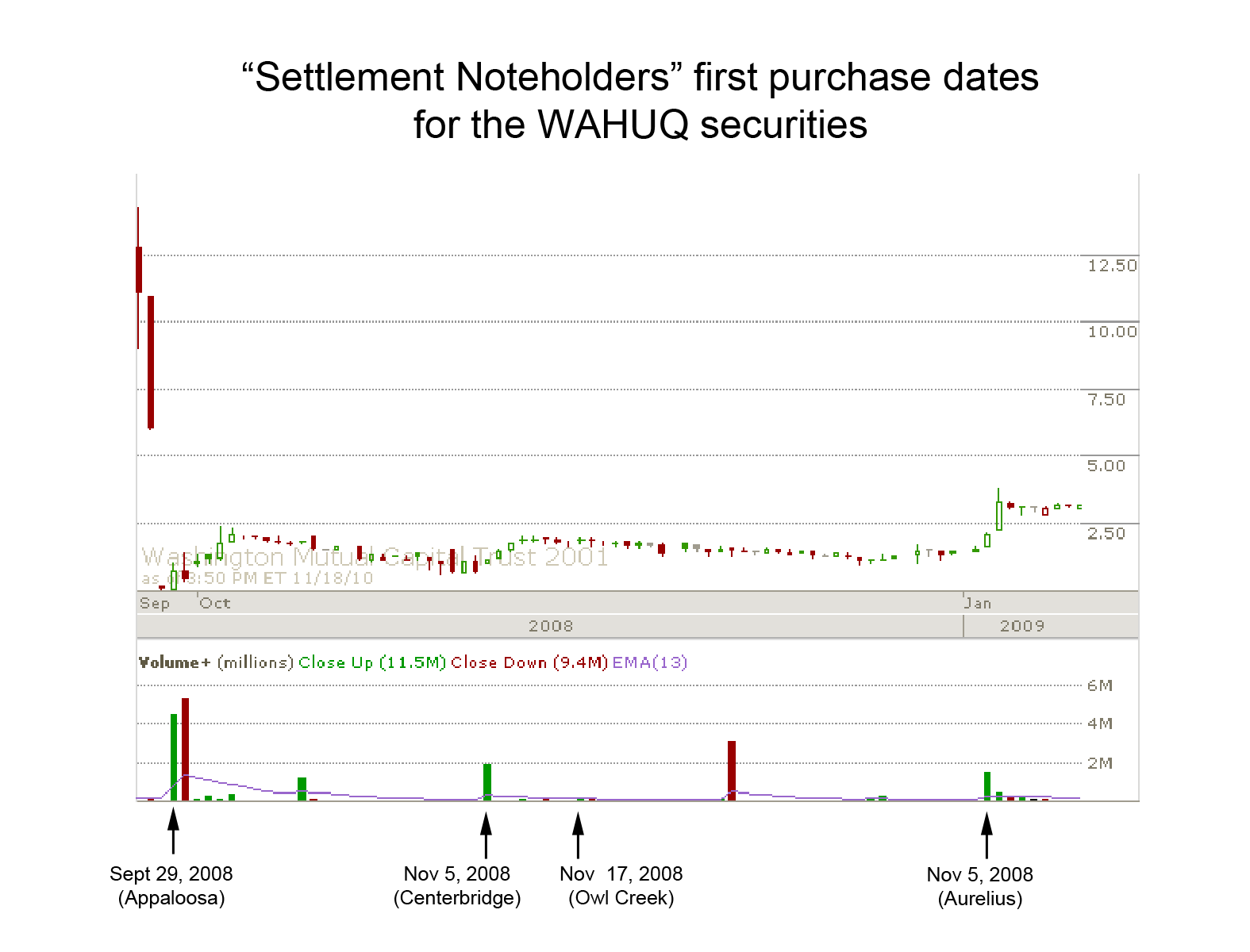Click the arrow above the Aurelius label
The height and width of the screenshot is (952, 1250).
987,835
